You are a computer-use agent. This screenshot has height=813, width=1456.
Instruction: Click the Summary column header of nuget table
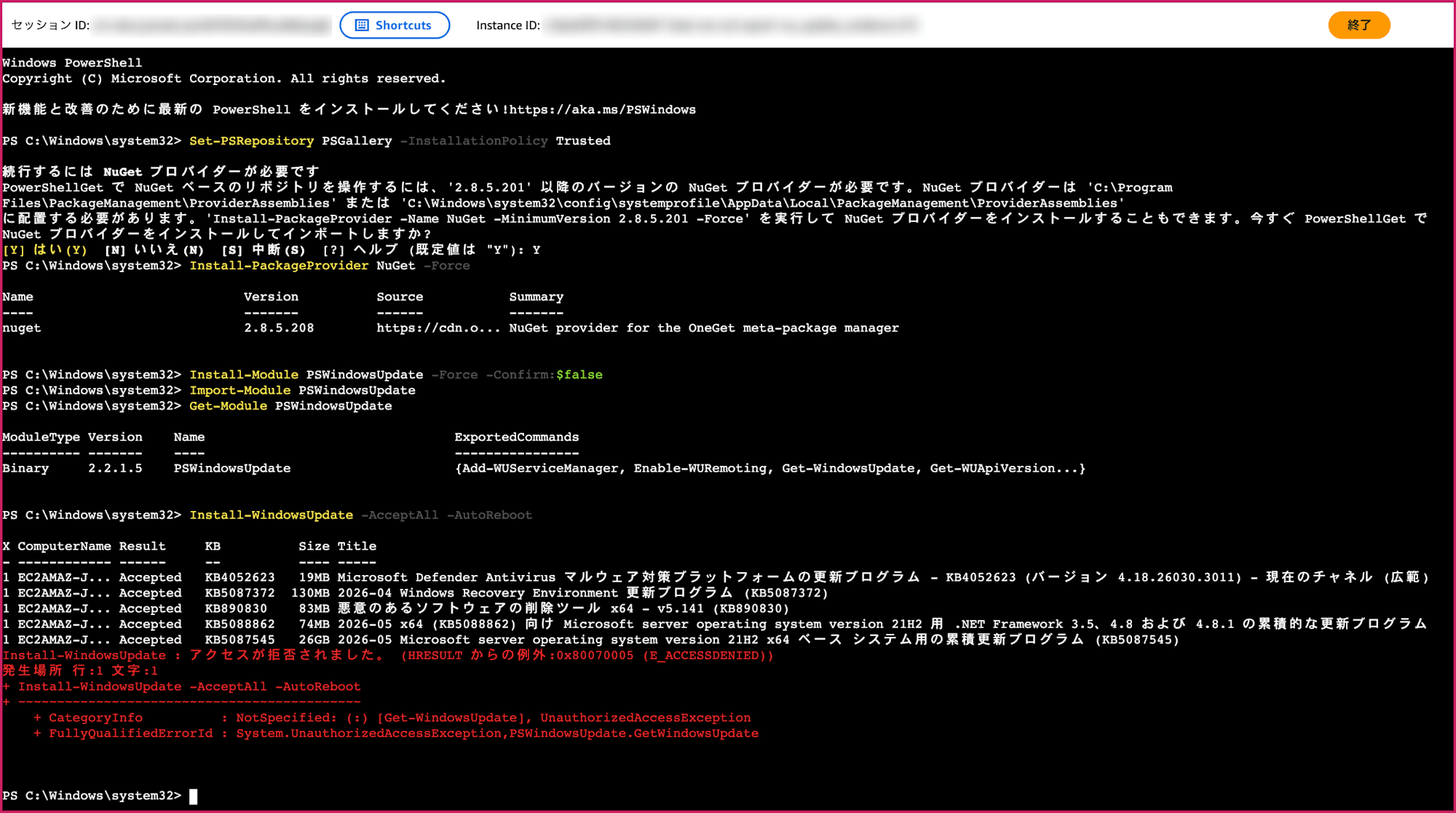(x=537, y=297)
